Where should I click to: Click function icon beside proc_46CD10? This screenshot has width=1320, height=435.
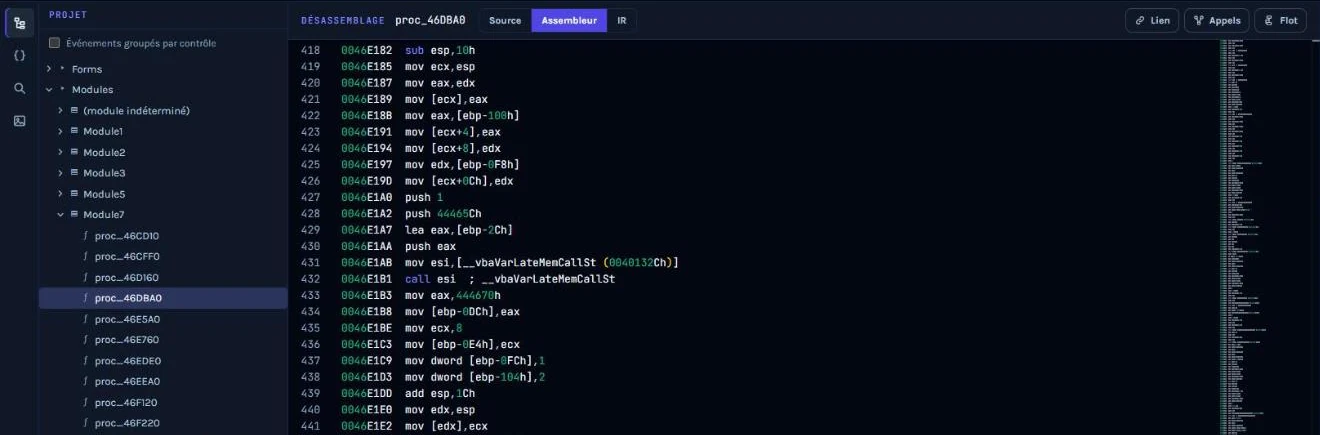86,236
